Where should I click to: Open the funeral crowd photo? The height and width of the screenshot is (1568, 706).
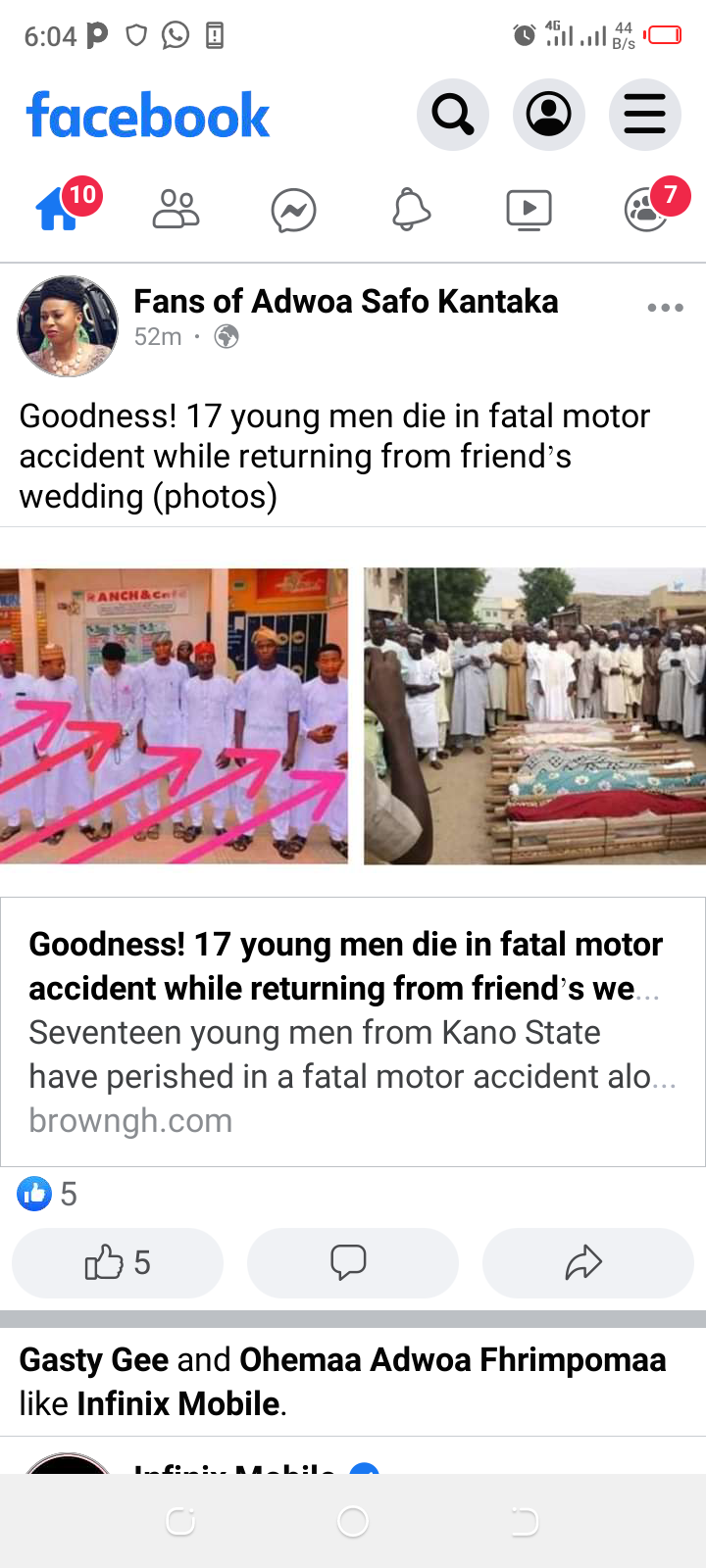(x=534, y=716)
